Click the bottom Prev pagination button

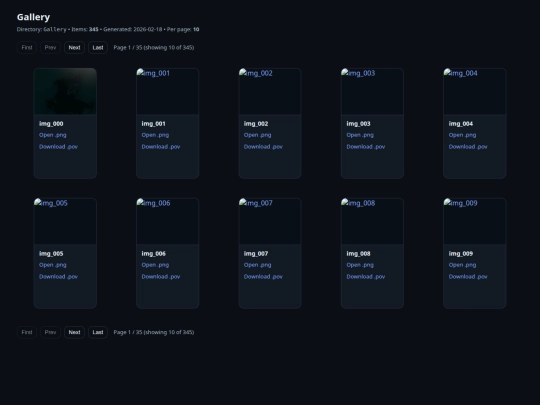[x=50, y=332]
